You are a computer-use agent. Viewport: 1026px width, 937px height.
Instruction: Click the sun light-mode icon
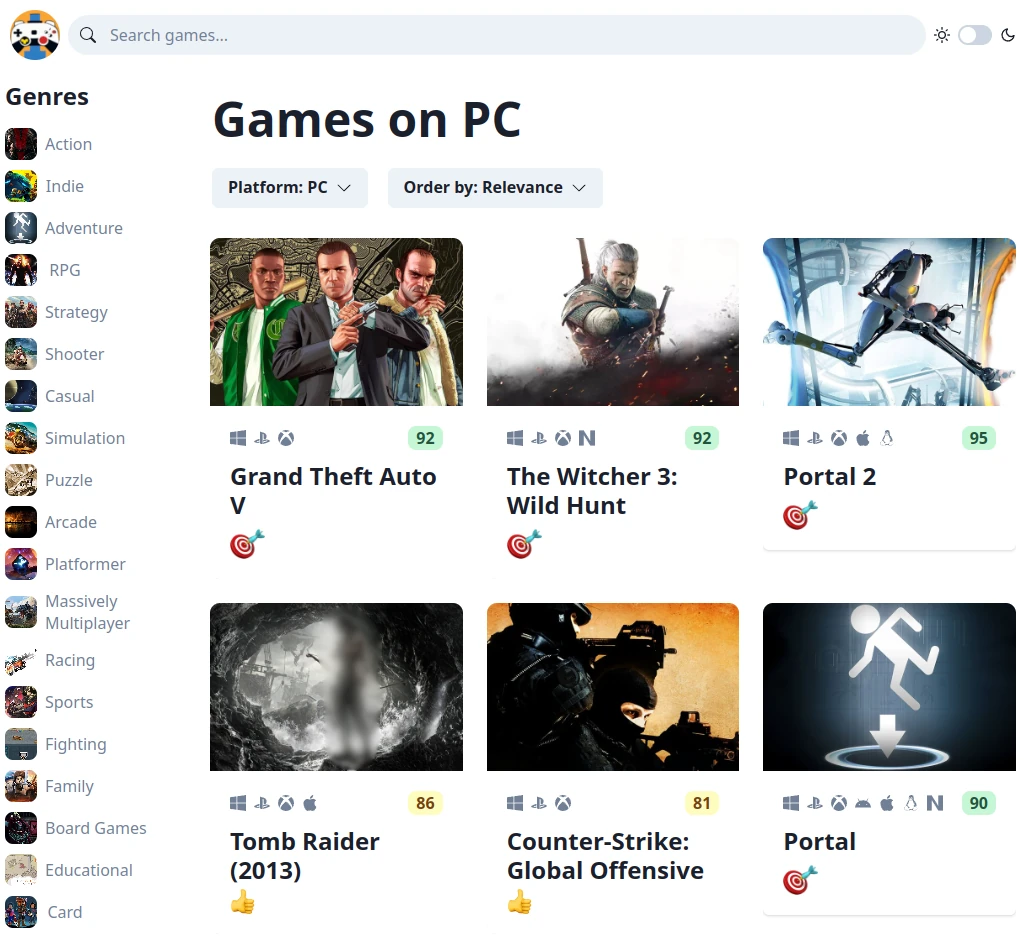pos(942,35)
